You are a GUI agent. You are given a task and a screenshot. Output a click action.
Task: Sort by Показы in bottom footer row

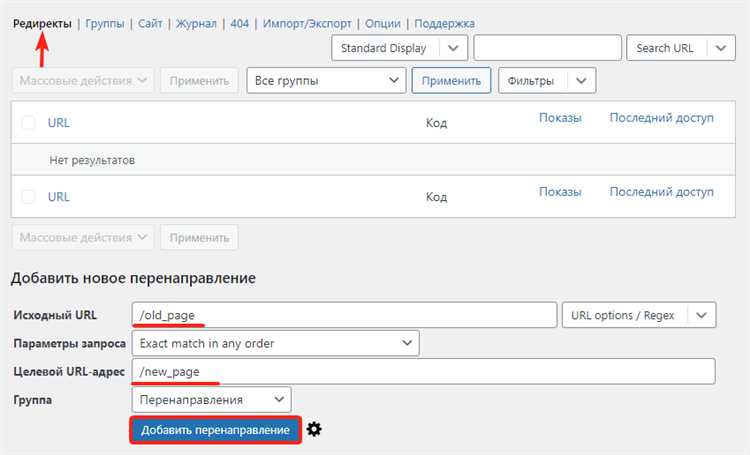coord(560,191)
